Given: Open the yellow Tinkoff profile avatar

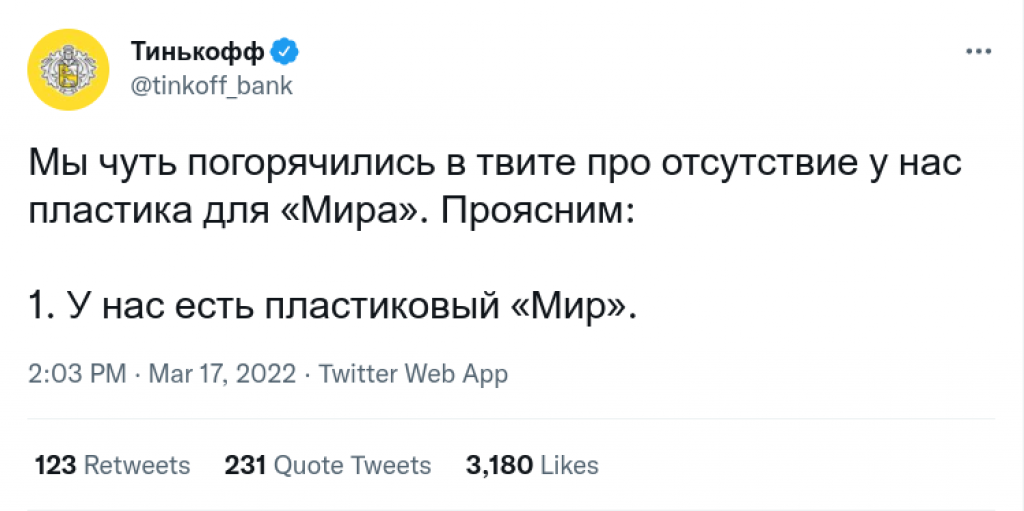Looking at the screenshot, I should tap(68, 69).
